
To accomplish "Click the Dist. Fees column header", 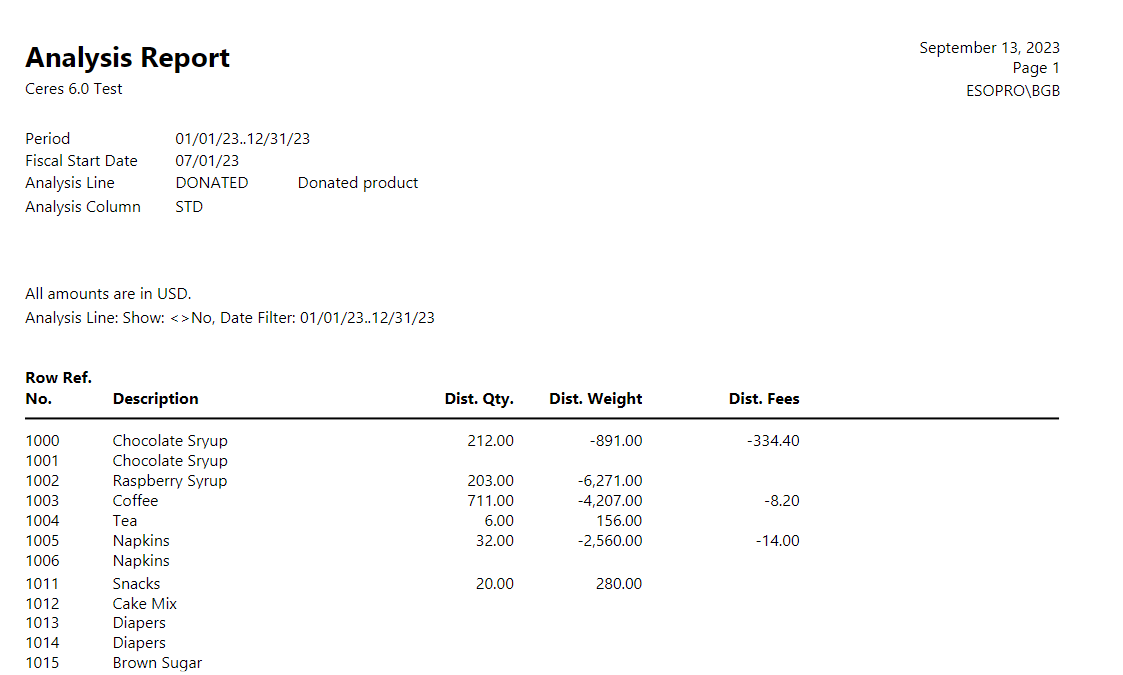I will (764, 399).
